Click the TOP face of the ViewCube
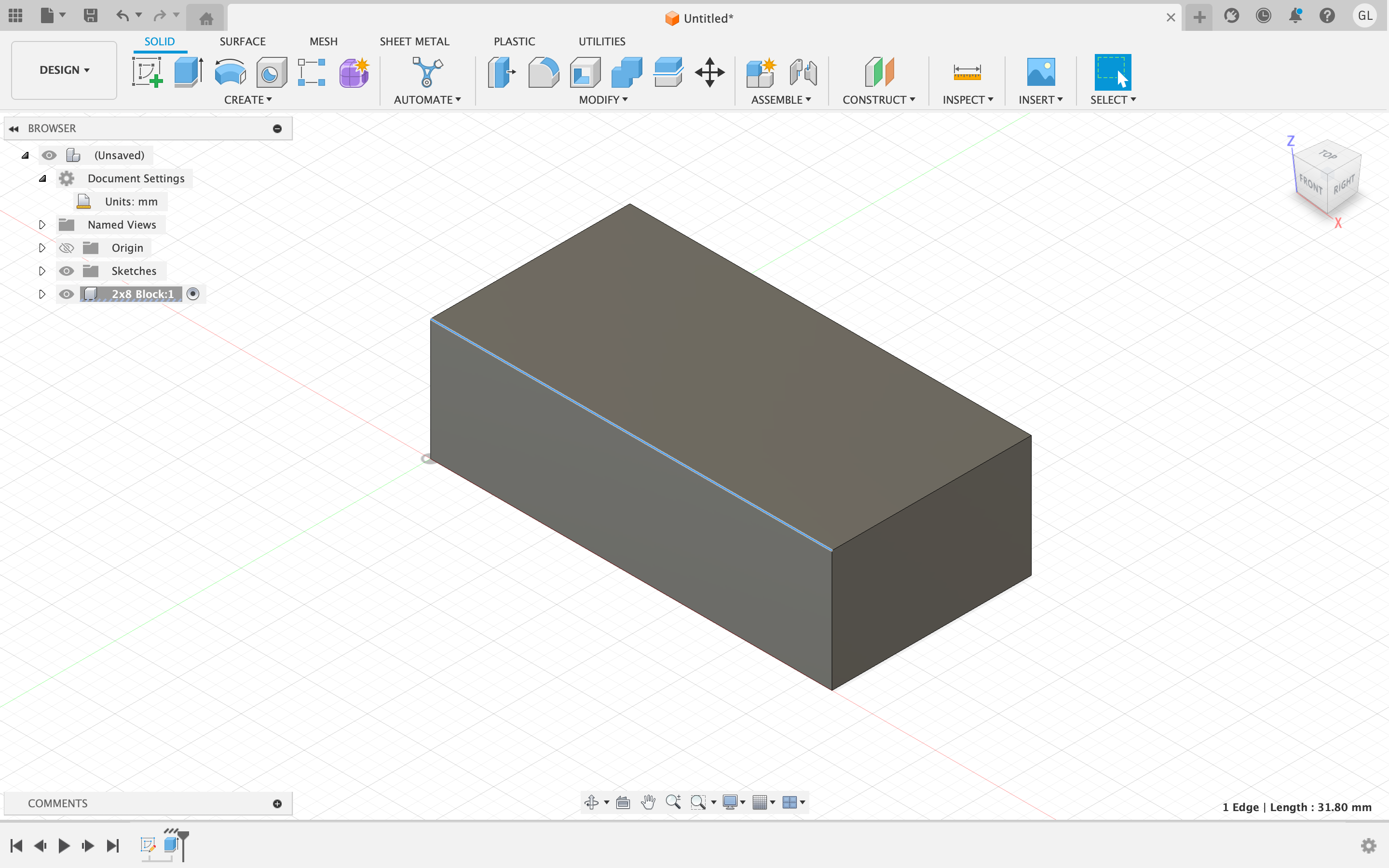 point(1327,155)
